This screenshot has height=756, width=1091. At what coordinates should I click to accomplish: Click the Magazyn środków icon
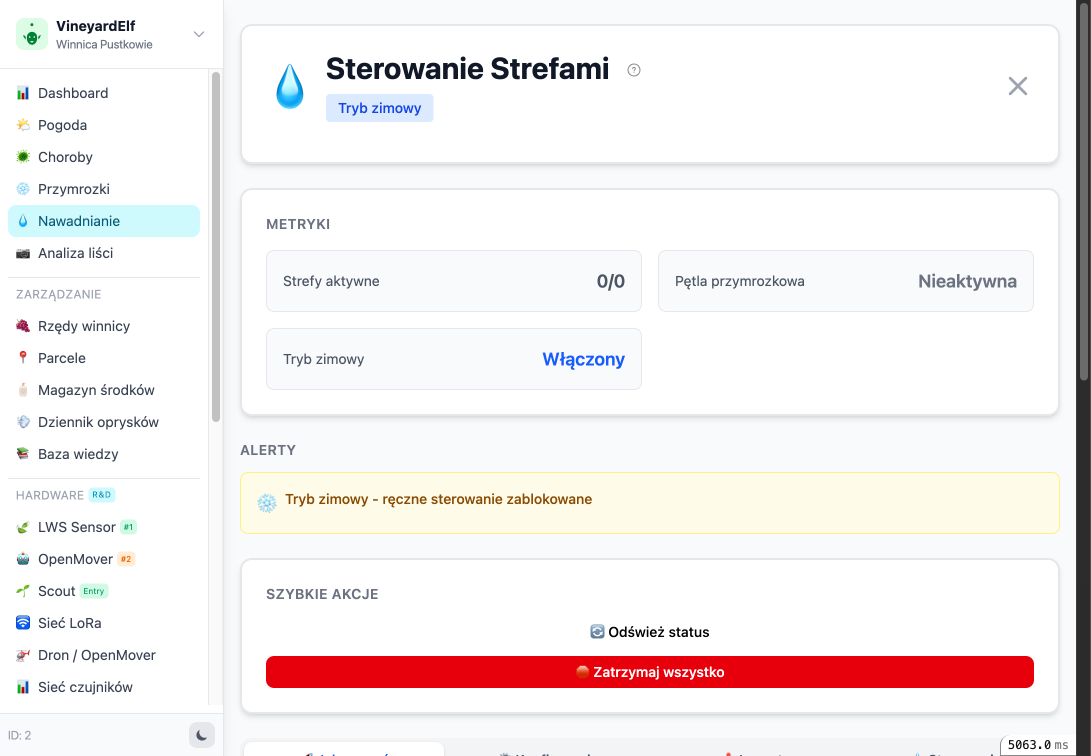(23, 389)
